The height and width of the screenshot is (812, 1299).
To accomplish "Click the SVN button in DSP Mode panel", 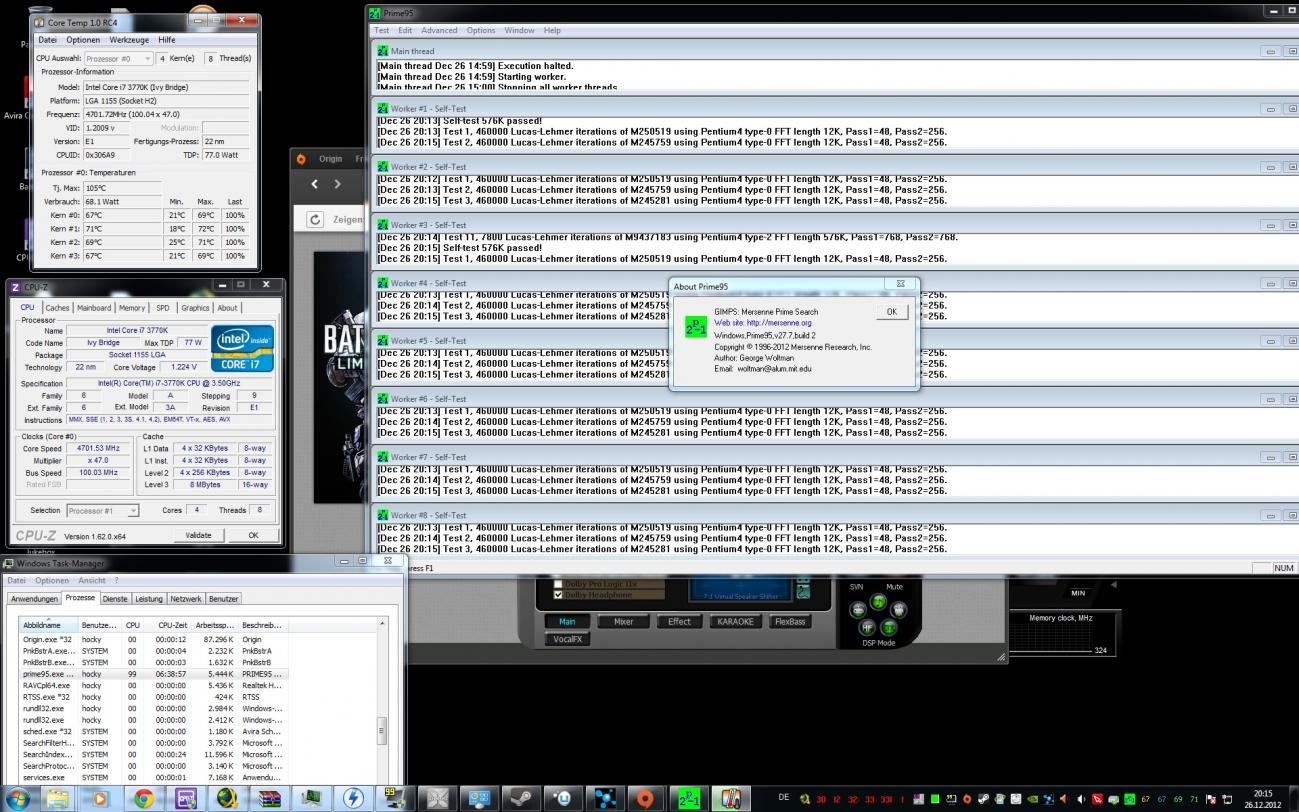I will click(x=858, y=609).
